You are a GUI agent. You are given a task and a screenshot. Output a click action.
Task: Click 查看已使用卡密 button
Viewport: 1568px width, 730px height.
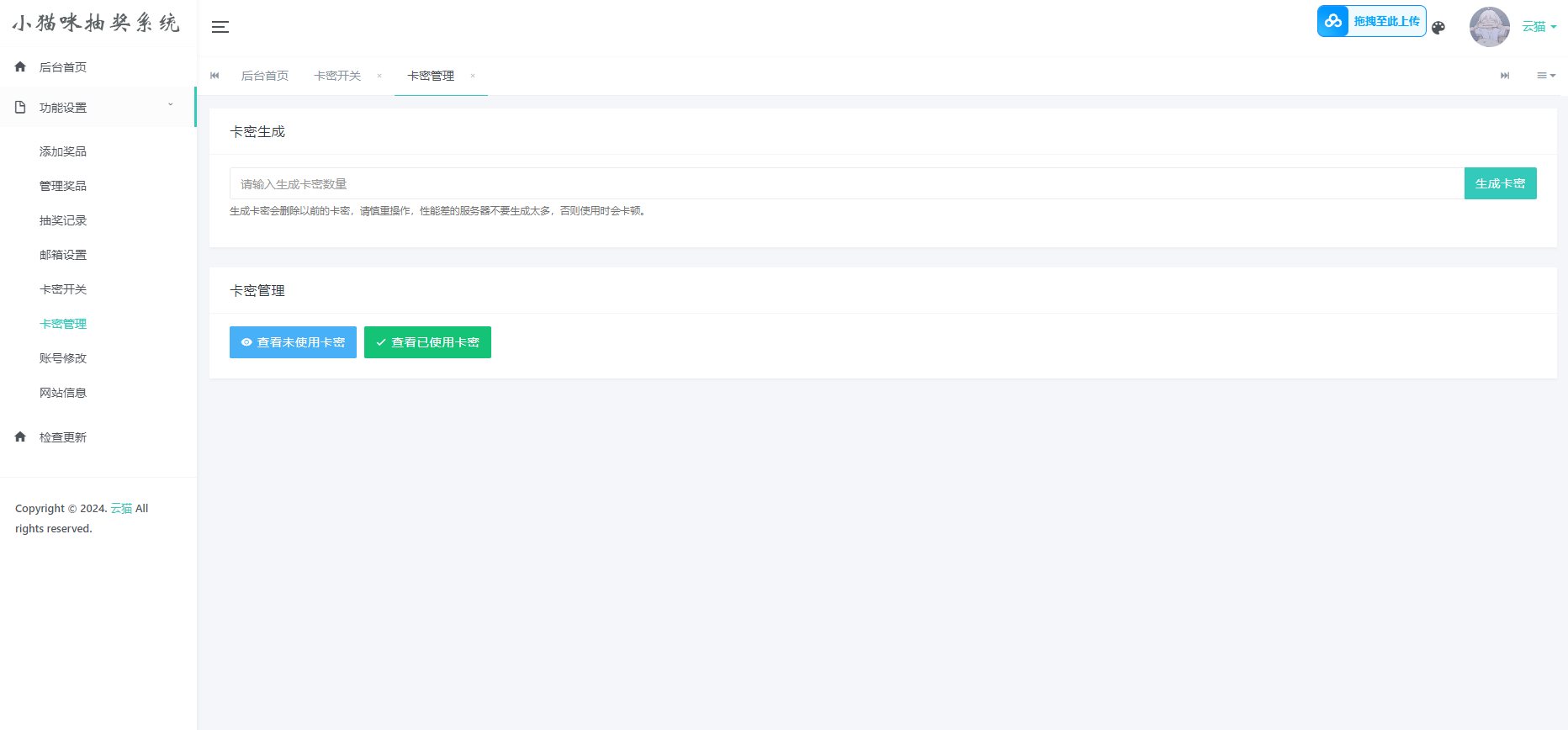tap(427, 342)
